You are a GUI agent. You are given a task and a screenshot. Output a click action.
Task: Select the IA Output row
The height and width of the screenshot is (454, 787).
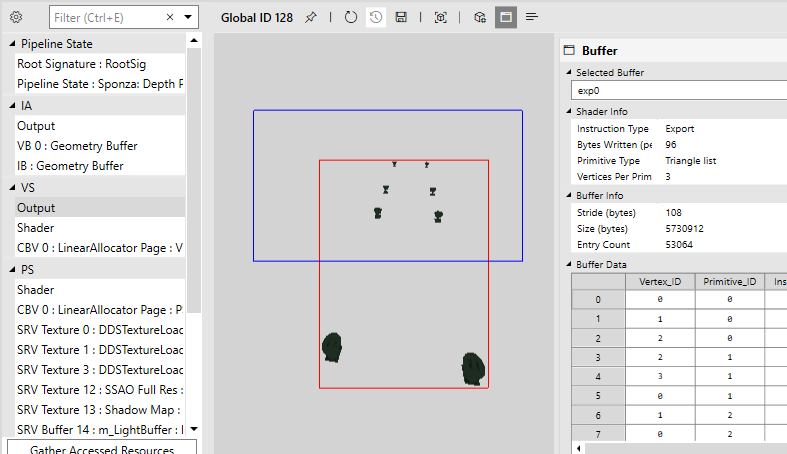pyautogui.click(x=100, y=126)
